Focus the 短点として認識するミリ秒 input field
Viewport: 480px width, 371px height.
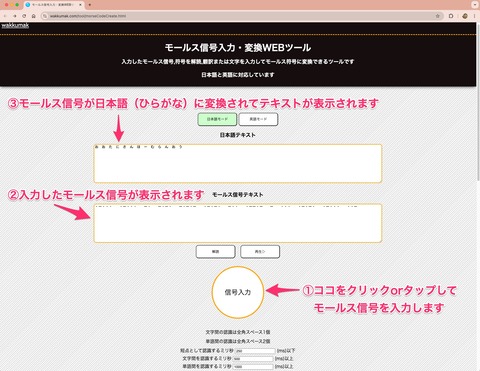pyautogui.click(x=255, y=351)
